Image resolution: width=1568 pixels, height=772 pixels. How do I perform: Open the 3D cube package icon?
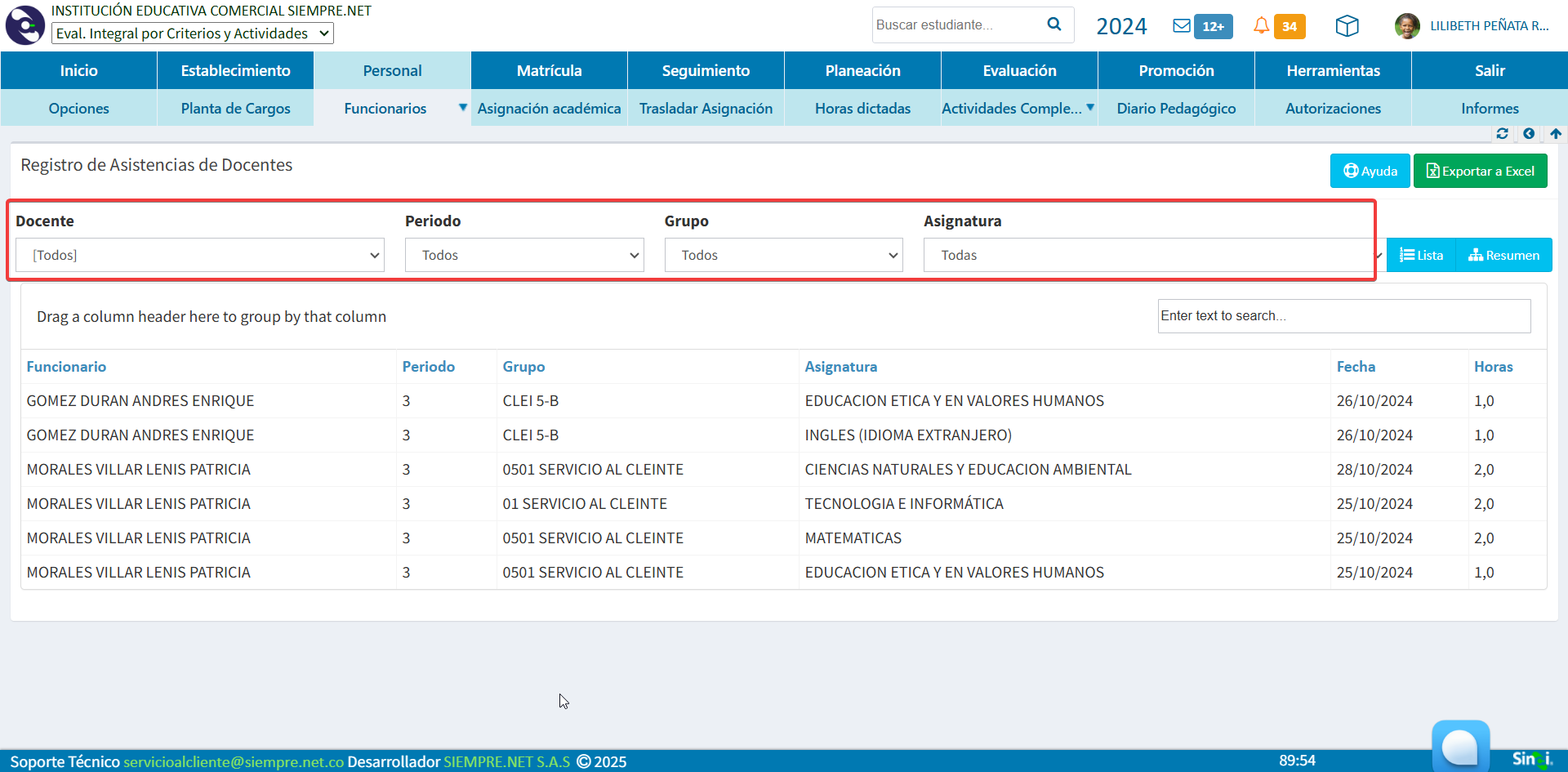(x=1347, y=26)
